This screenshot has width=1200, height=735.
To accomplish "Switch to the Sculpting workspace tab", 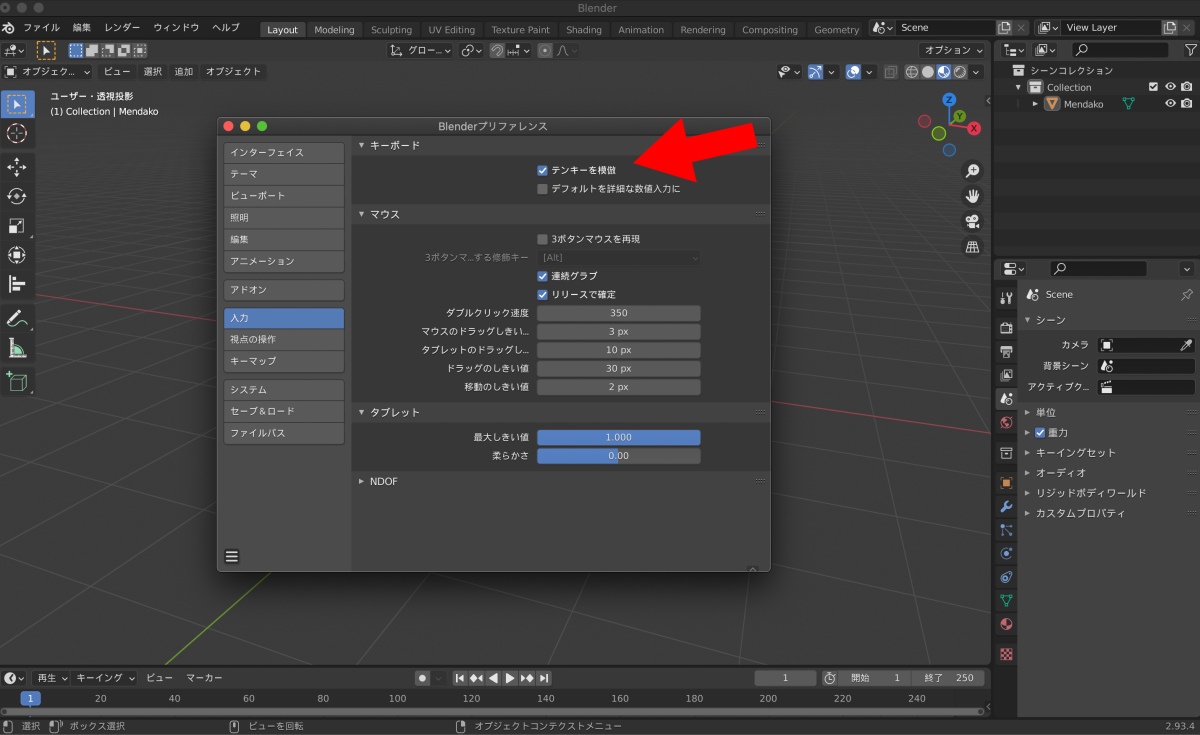I will 391,30.
